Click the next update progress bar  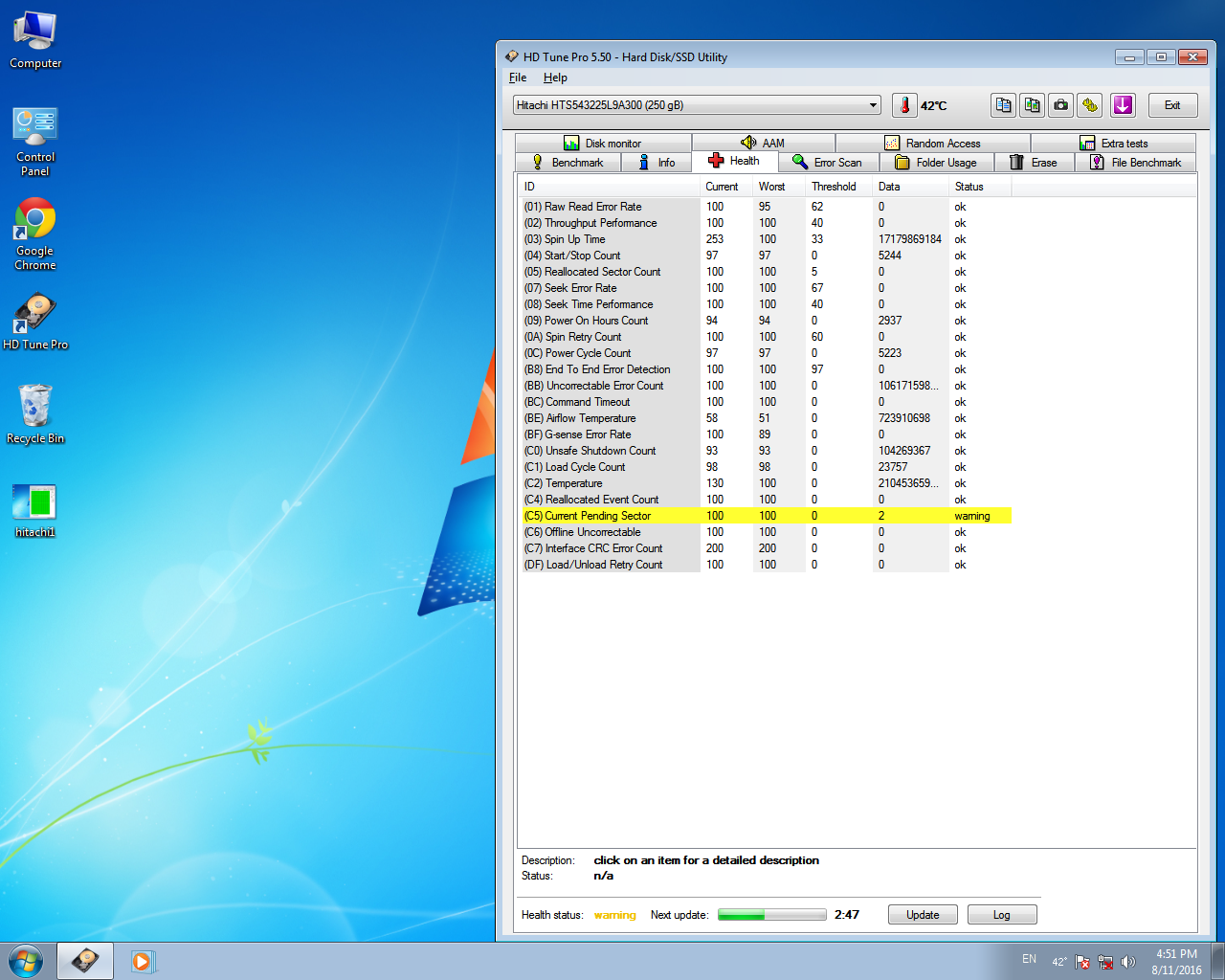[771, 915]
